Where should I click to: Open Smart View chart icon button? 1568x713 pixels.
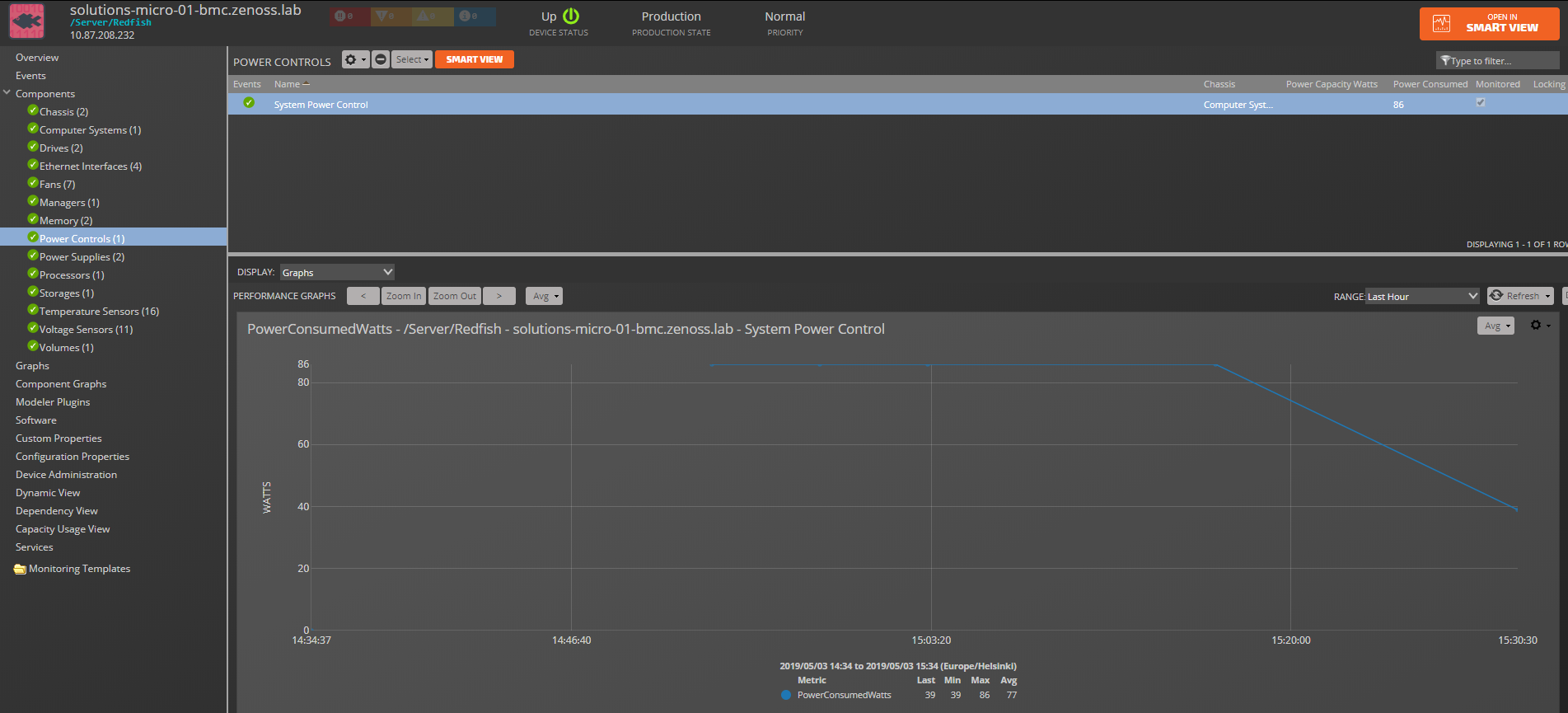pyautogui.click(x=1441, y=23)
